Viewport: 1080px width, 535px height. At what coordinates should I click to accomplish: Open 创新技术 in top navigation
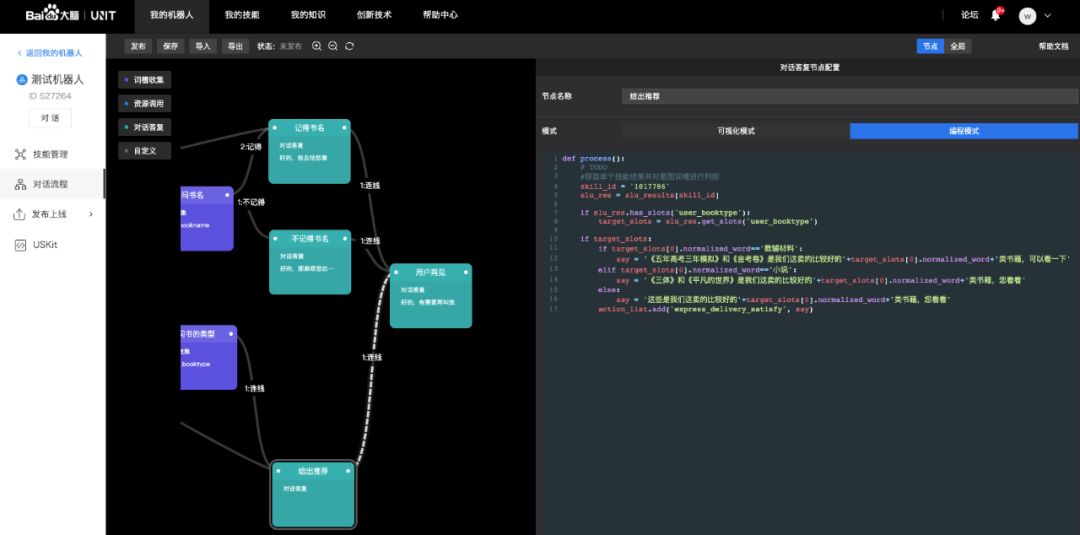(x=373, y=15)
